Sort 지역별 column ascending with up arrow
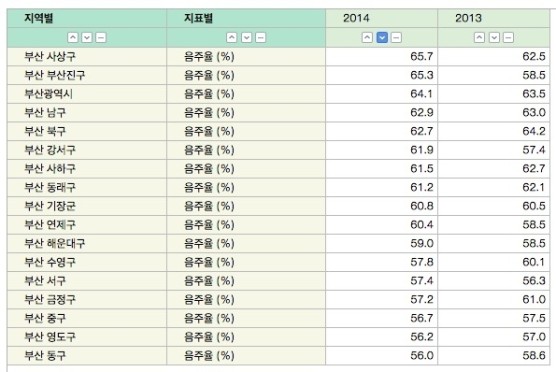This screenshot has width=556, height=372. click(73, 38)
